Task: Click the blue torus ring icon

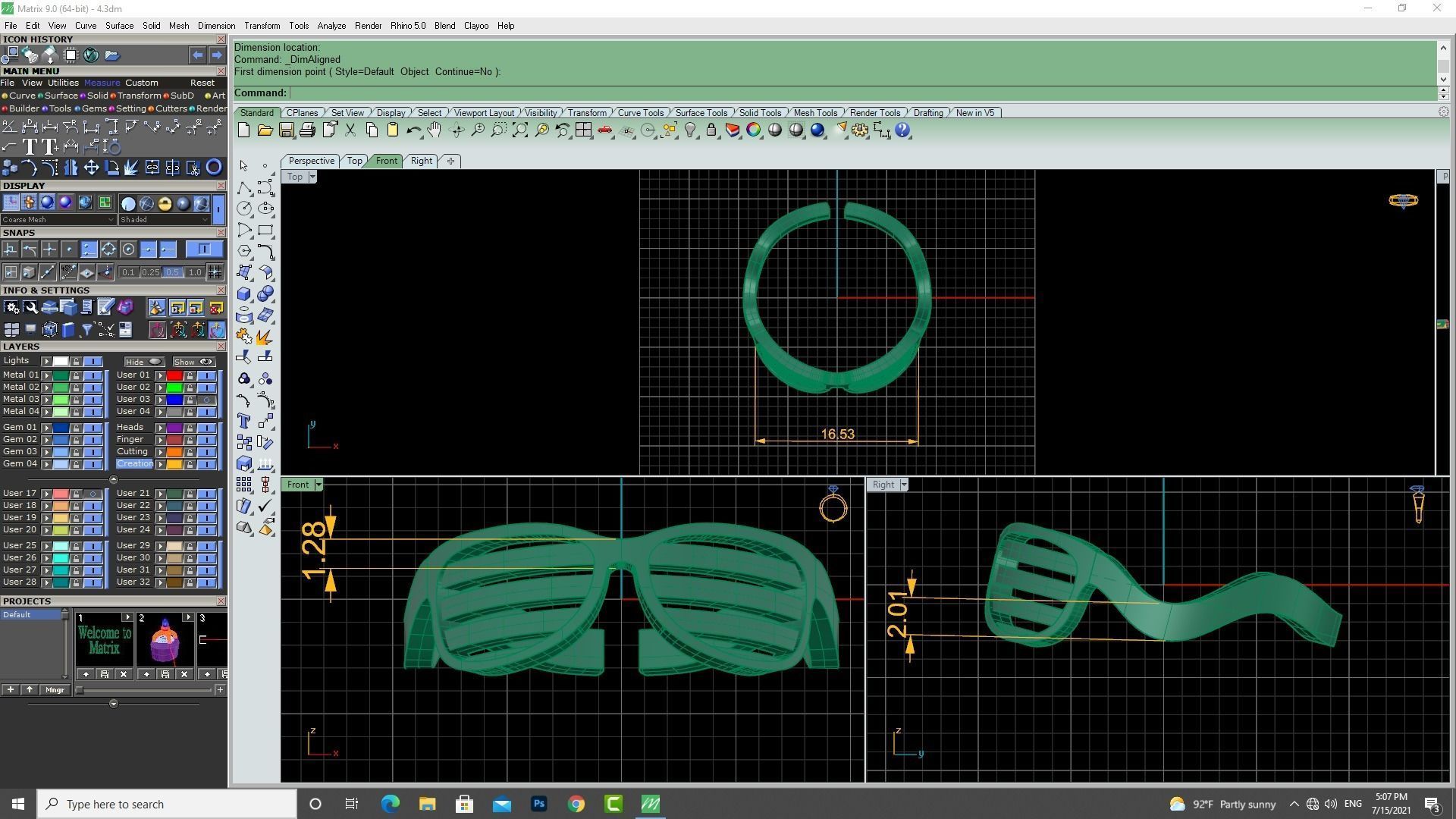Action: [x=214, y=168]
